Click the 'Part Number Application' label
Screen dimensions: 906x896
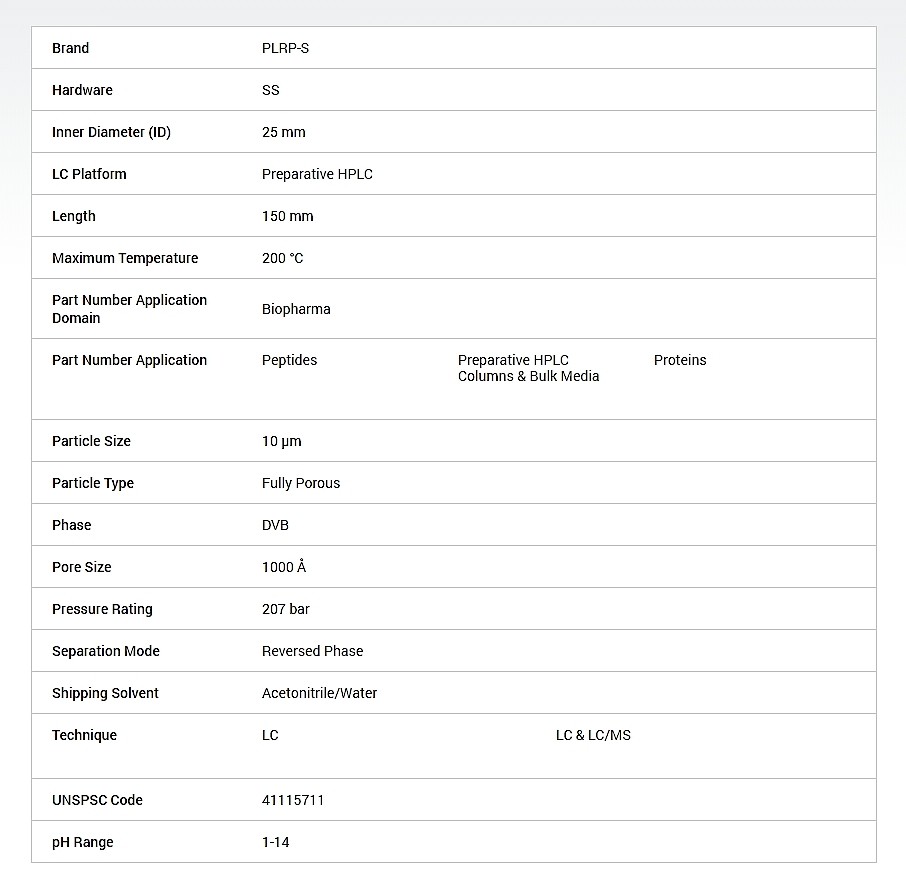pyautogui.click(x=129, y=360)
